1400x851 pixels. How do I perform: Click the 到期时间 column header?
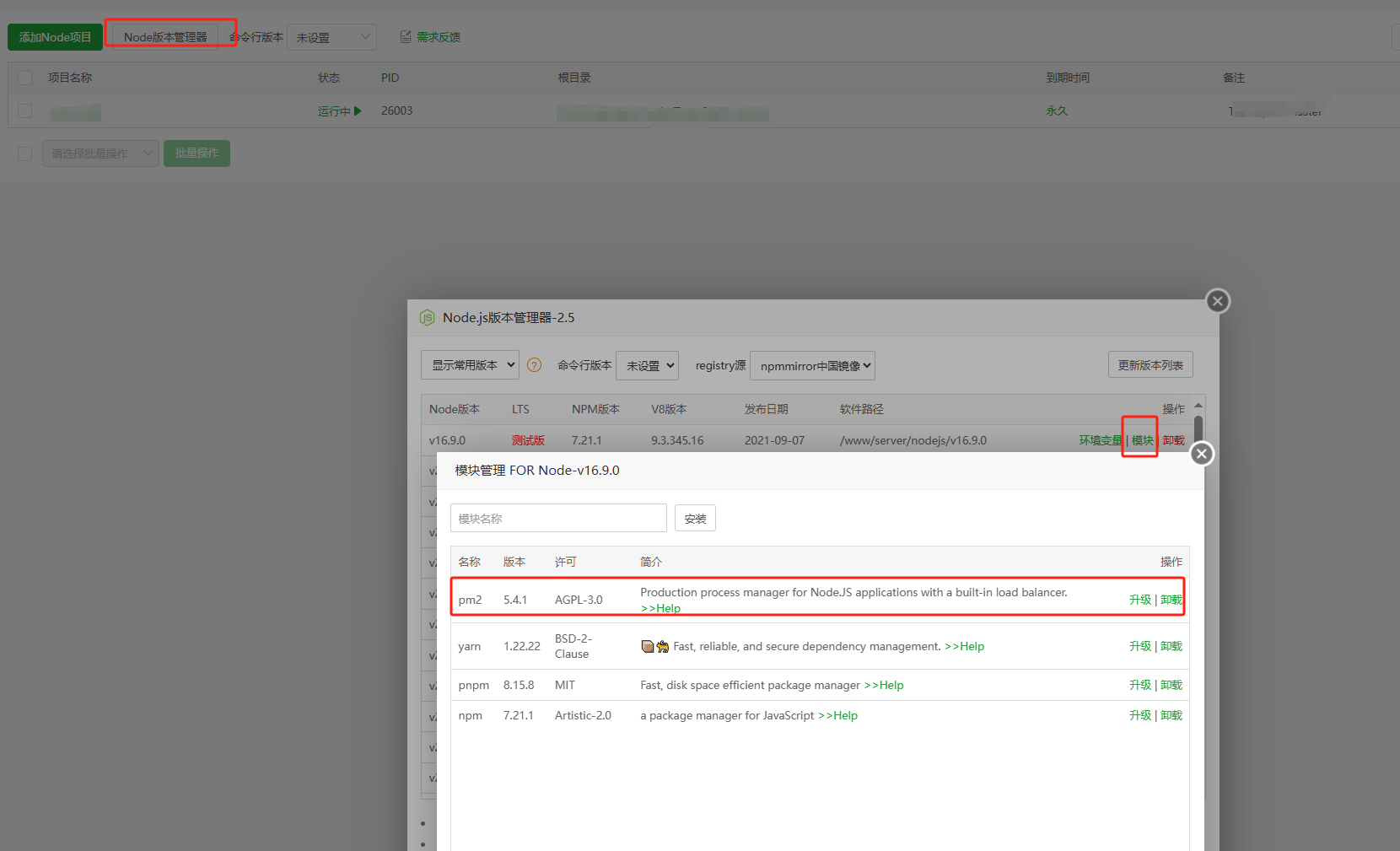pyautogui.click(x=1068, y=78)
